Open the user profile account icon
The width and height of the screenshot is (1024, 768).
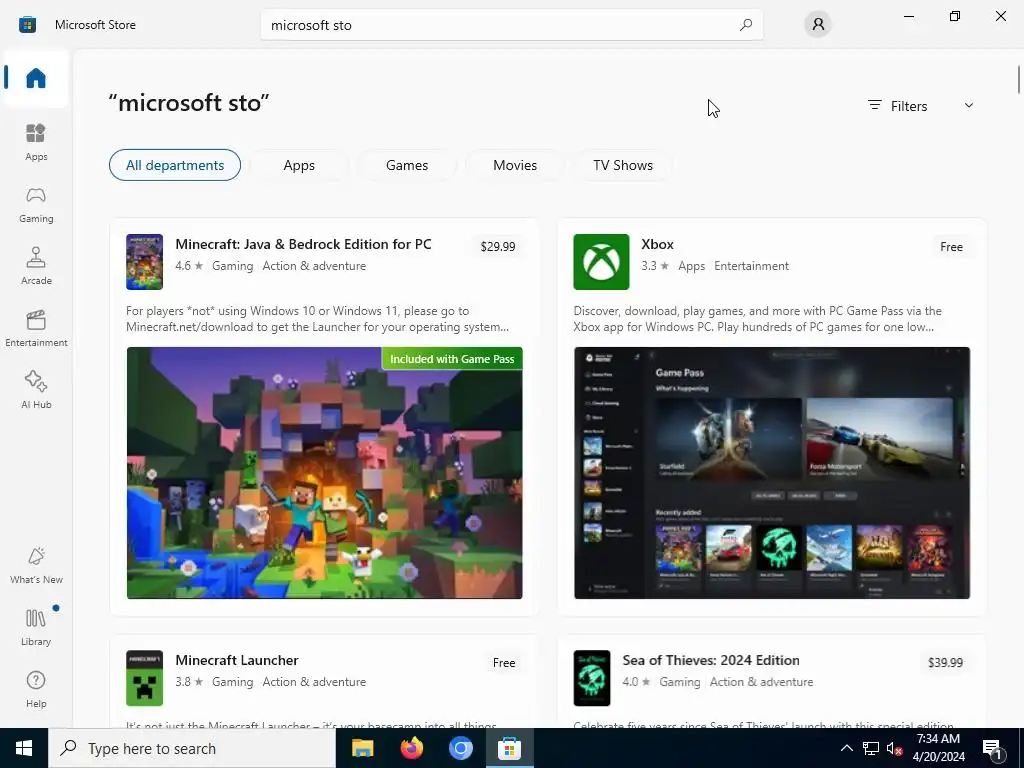(x=818, y=25)
